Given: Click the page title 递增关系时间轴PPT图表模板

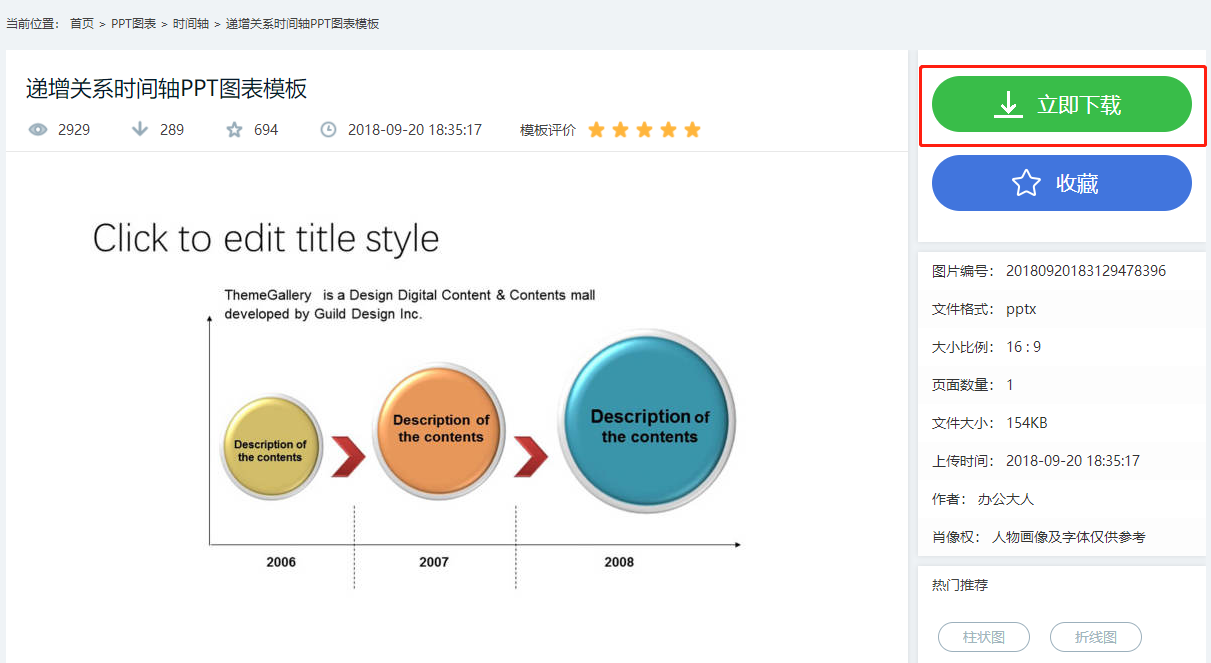Looking at the screenshot, I should 166,89.
